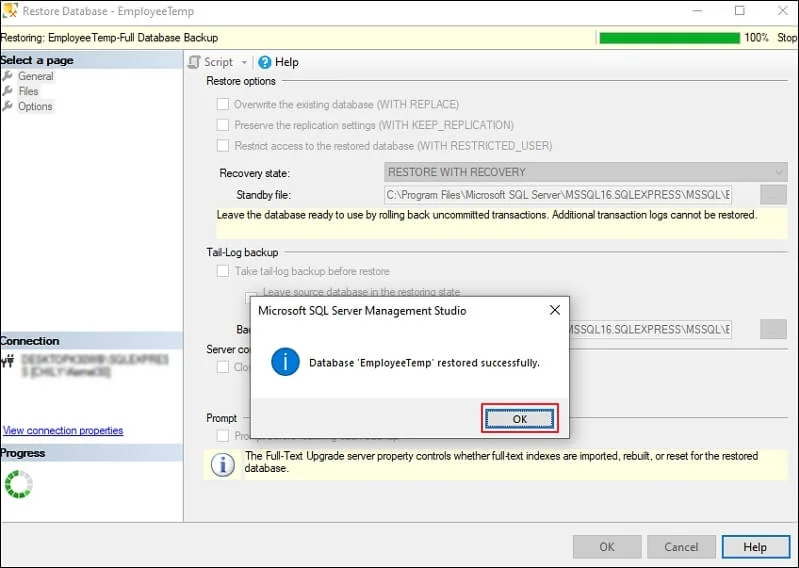Click the backup file browse button
This screenshot has height=568, width=799.
click(x=773, y=329)
